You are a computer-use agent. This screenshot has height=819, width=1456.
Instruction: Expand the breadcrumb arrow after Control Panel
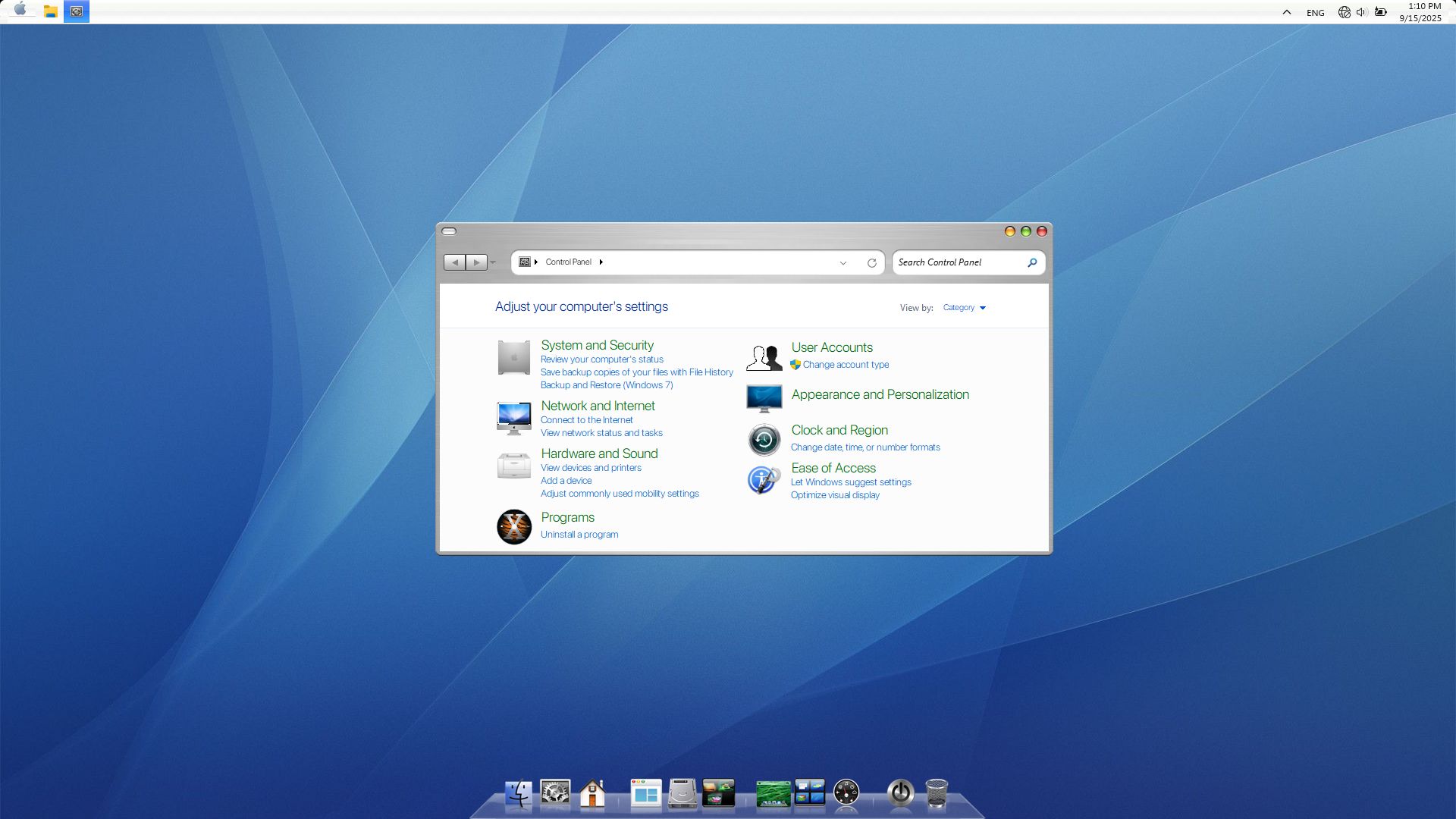pos(601,262)
